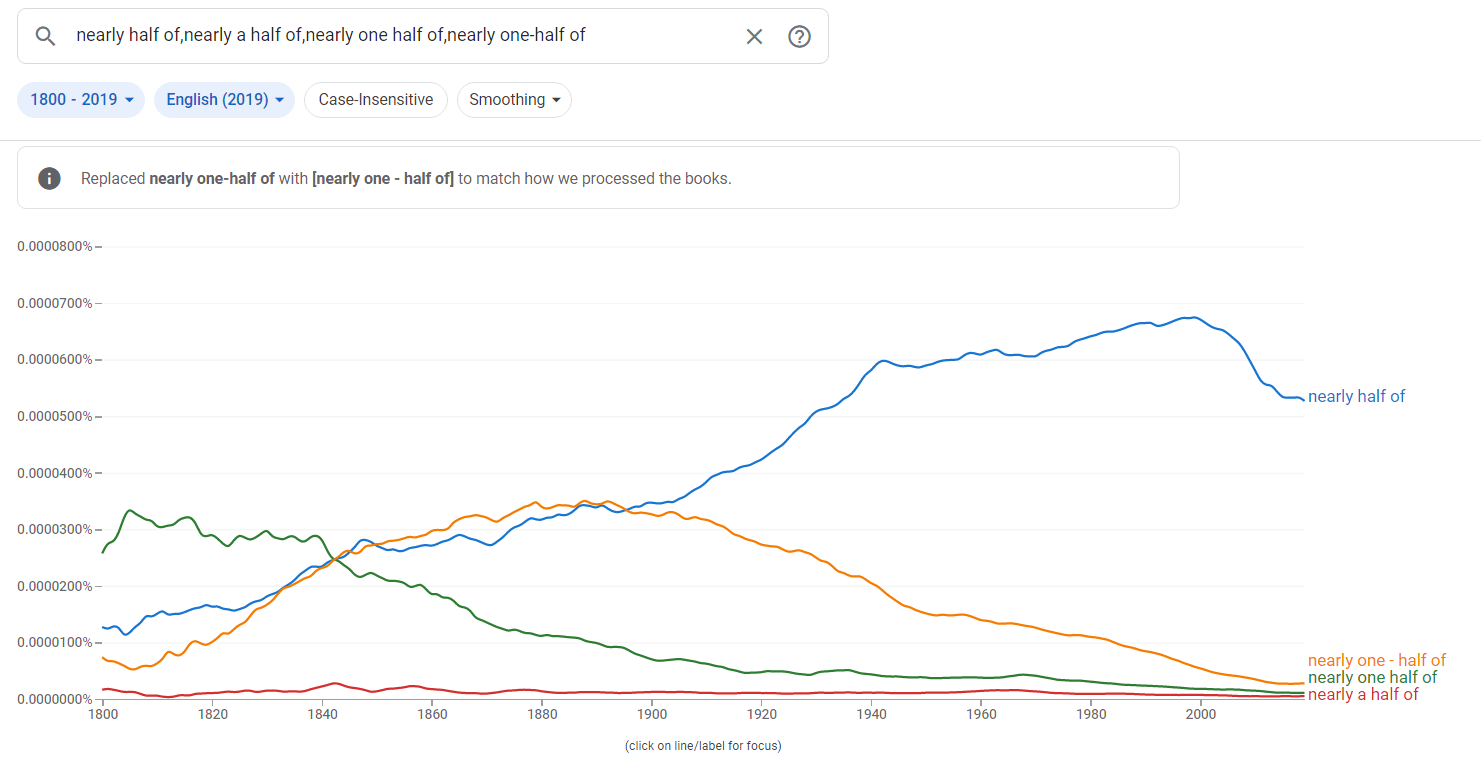Click the info icon in the replacement notice

click(49, 178)
